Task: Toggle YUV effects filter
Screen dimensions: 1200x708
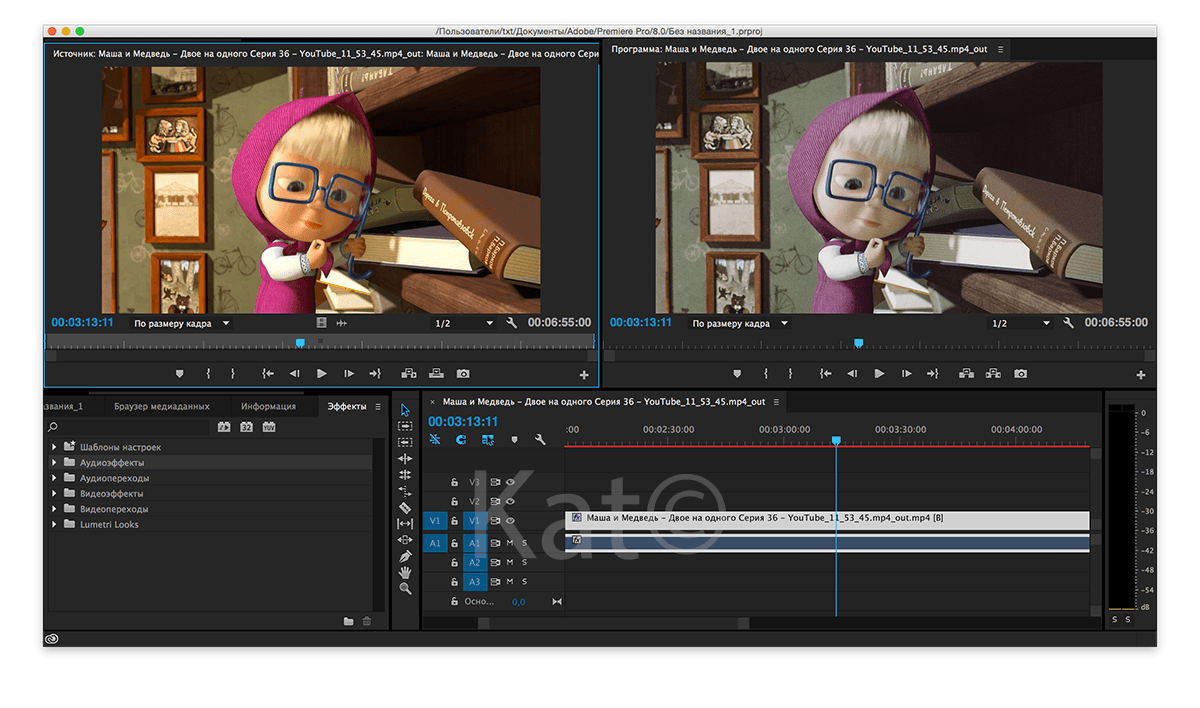Action: tap(268, 426)
